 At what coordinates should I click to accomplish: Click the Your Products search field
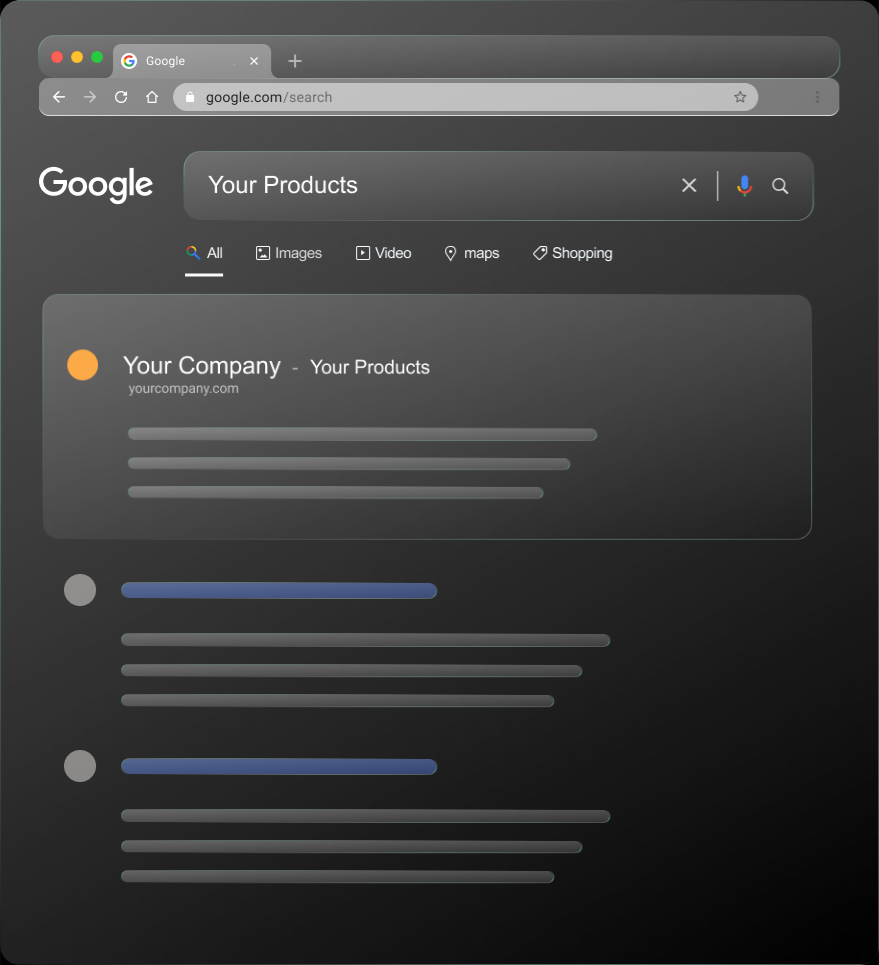[x=430, y=185]
